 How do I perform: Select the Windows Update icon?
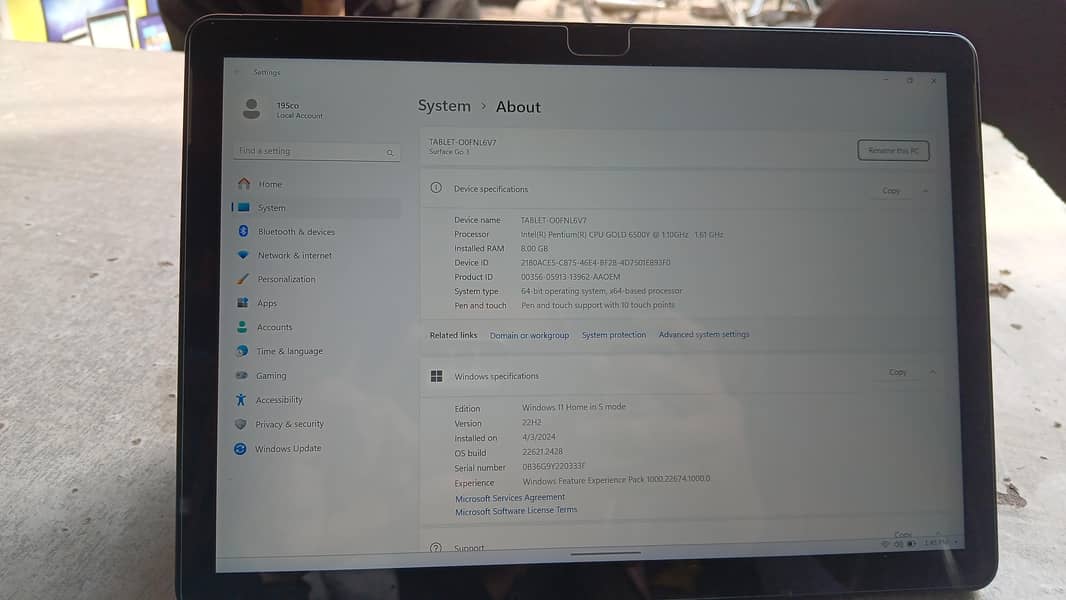[242, 448]
